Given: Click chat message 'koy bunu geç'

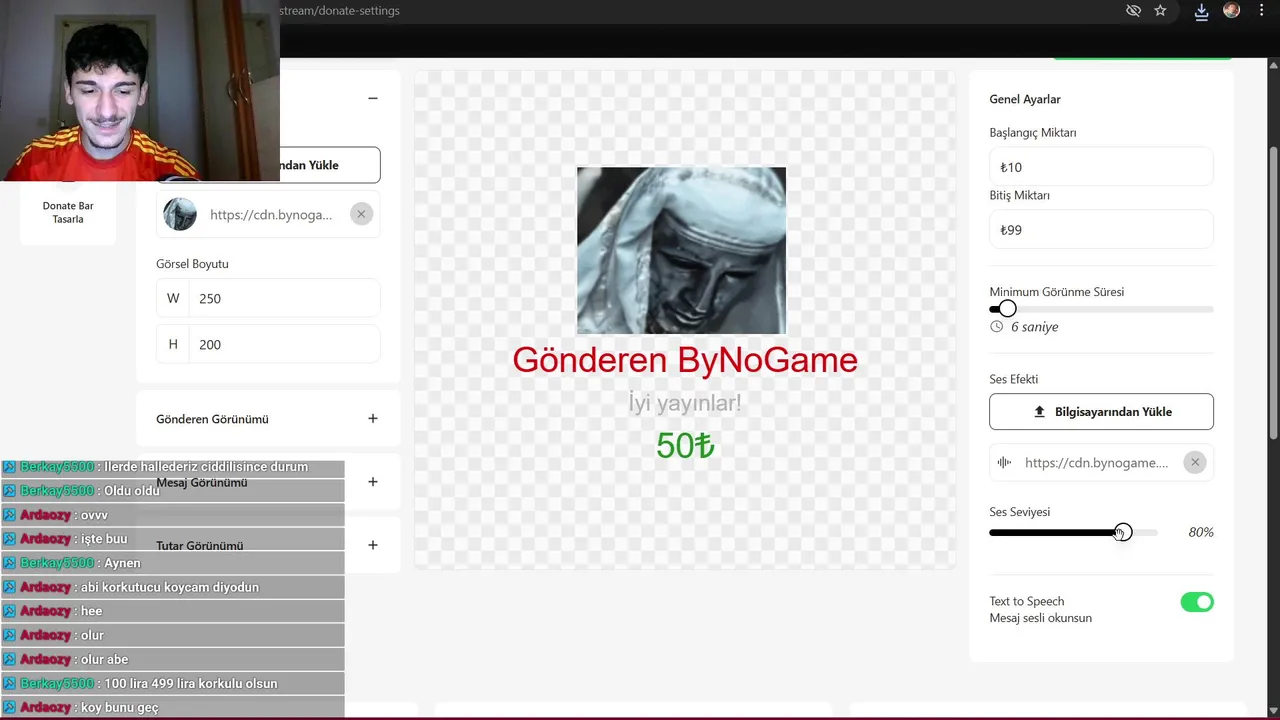Looking at the screenshot, I should click(x=120, y=708).
